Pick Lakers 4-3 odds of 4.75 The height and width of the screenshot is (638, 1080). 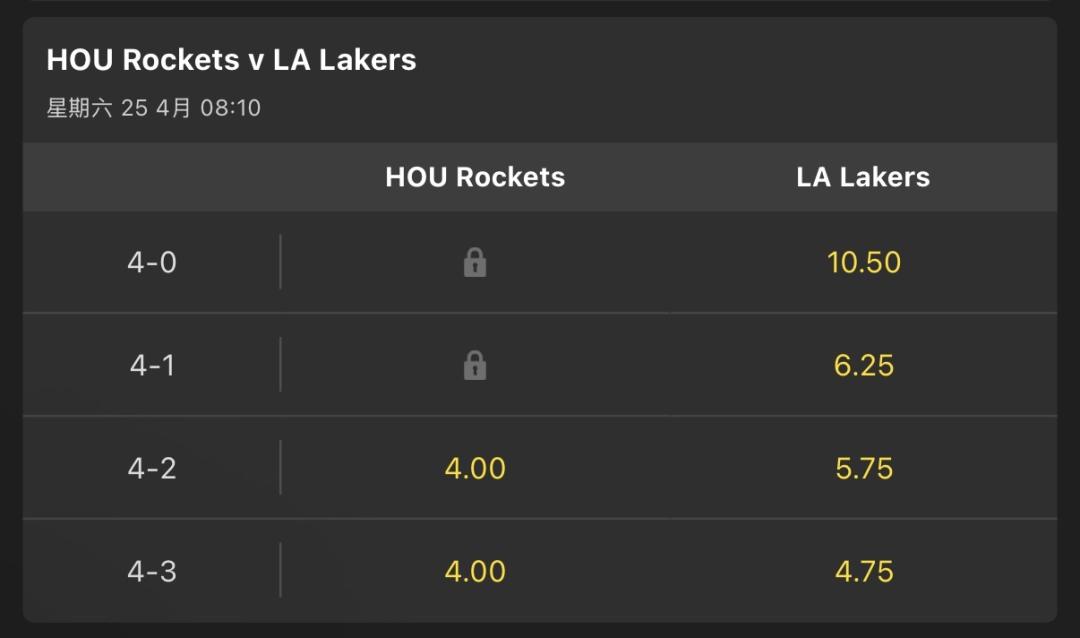click(863, 572)
